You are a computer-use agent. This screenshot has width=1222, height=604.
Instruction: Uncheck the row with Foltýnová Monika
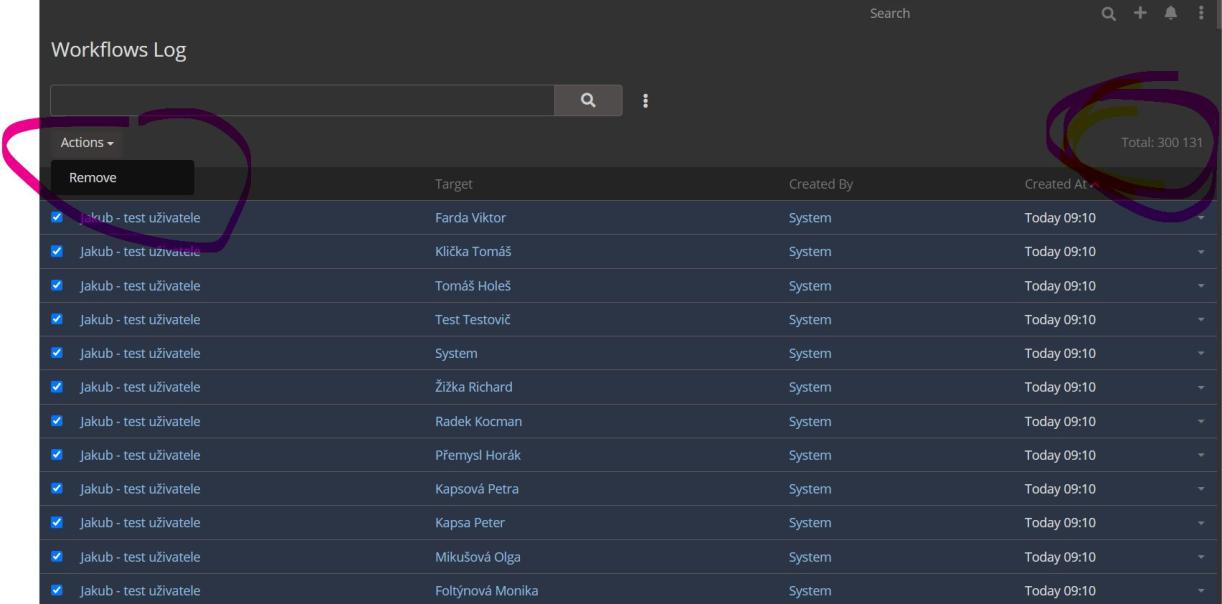[x=57, y=591]
